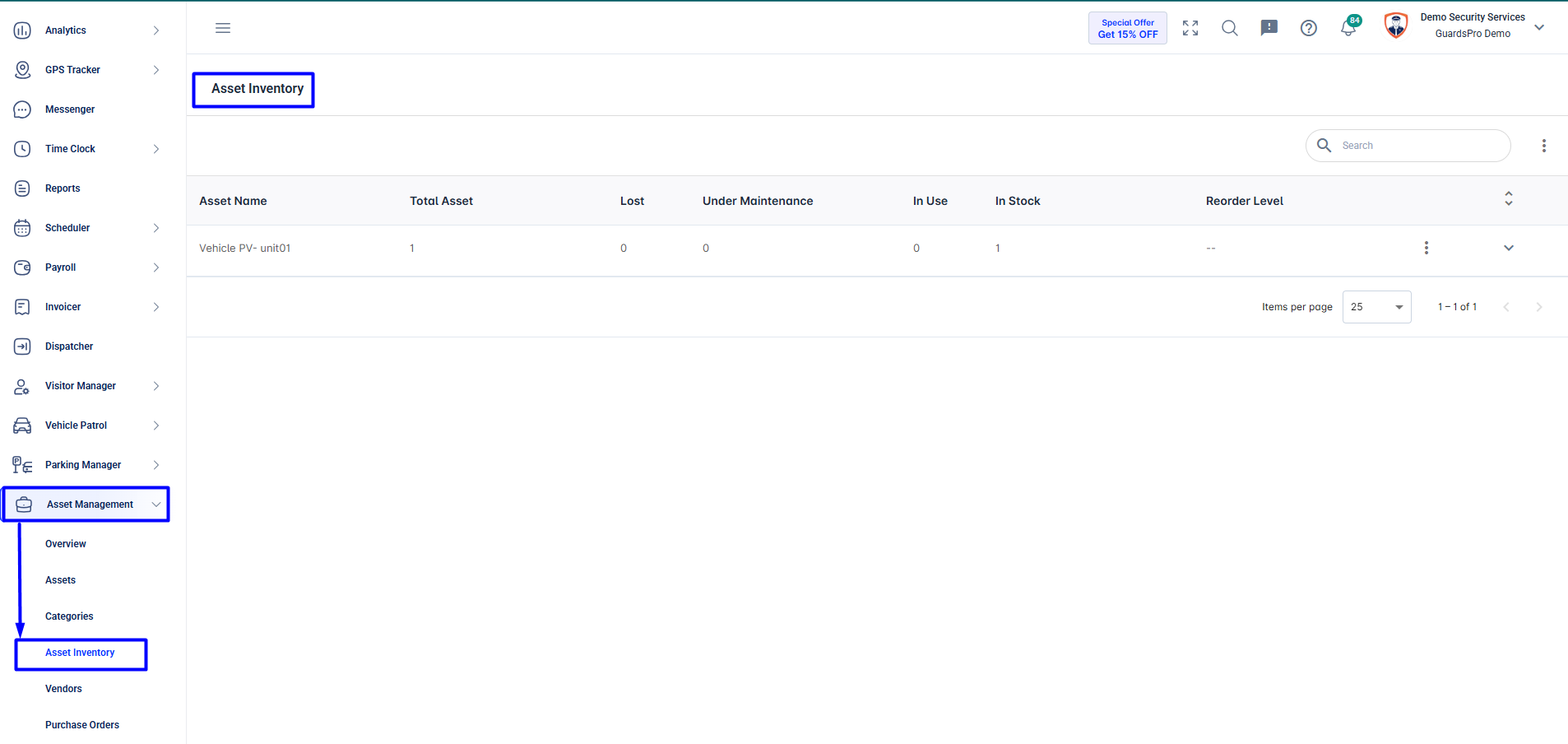Click the Dispatcher arrow icon
The height and width of the screenshot is (744, 1568).
[22, 346]
